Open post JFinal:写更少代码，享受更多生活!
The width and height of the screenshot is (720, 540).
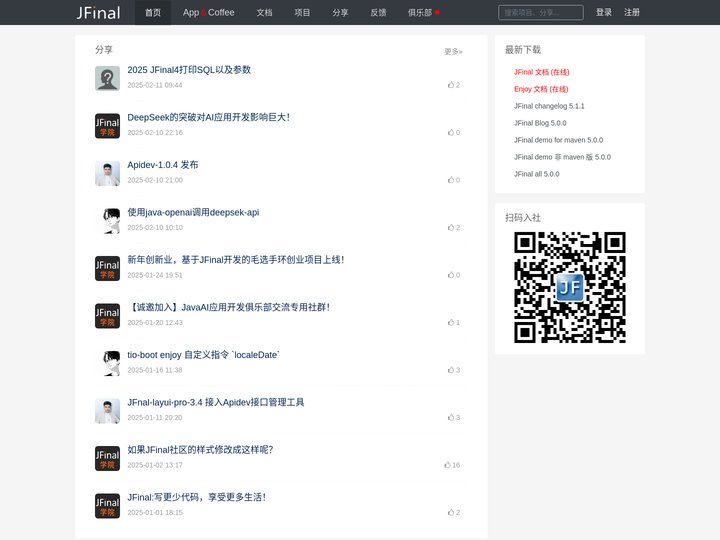click(x=197, y=497)
